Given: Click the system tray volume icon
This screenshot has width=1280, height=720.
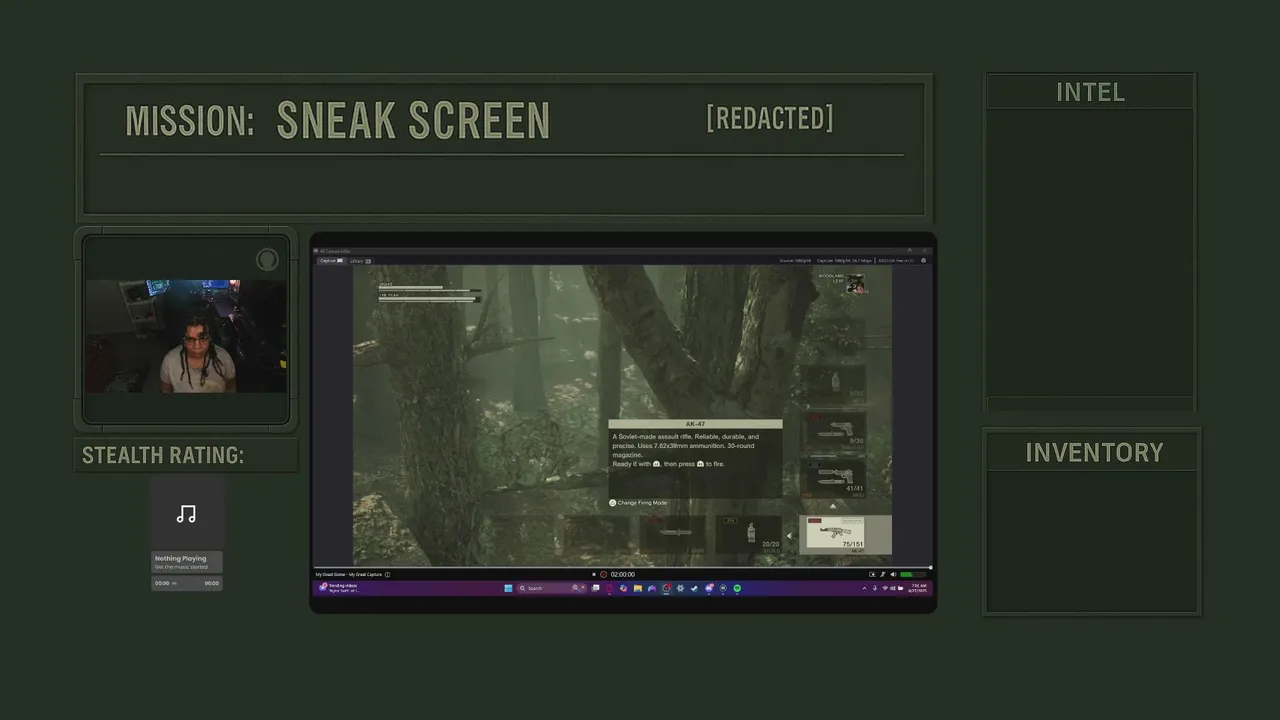Looking at the screenshot, I should tap(892, 588).
